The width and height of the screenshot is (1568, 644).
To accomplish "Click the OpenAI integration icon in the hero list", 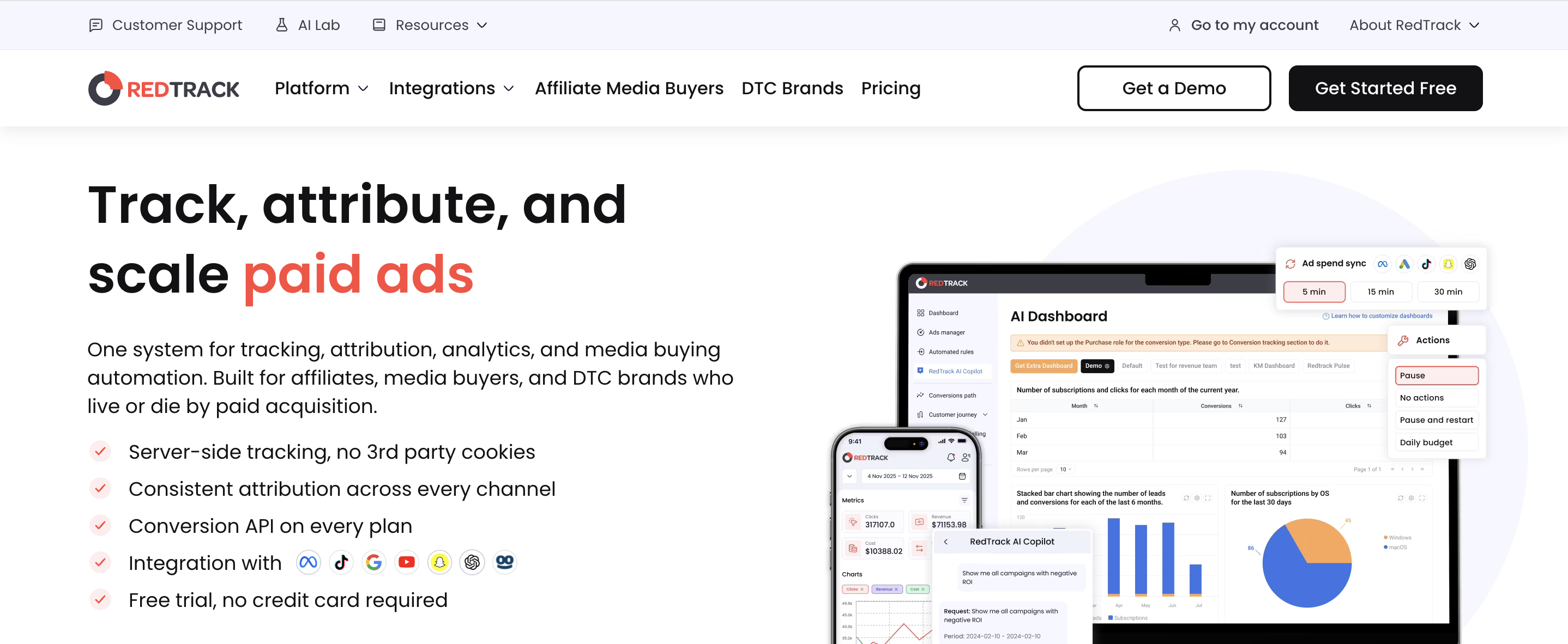I will [472, 562].
